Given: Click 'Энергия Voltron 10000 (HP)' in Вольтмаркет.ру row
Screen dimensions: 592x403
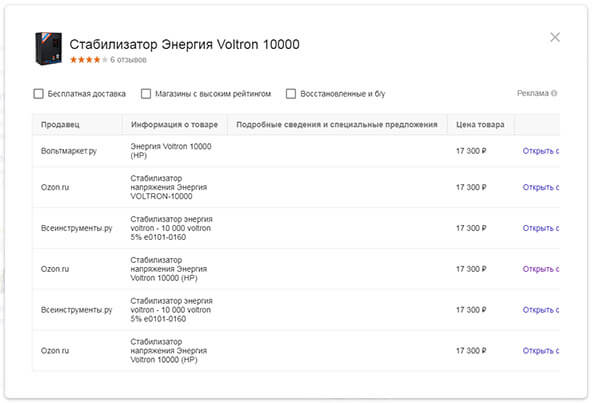Looking at the screenshot, I should click(171, 151).
